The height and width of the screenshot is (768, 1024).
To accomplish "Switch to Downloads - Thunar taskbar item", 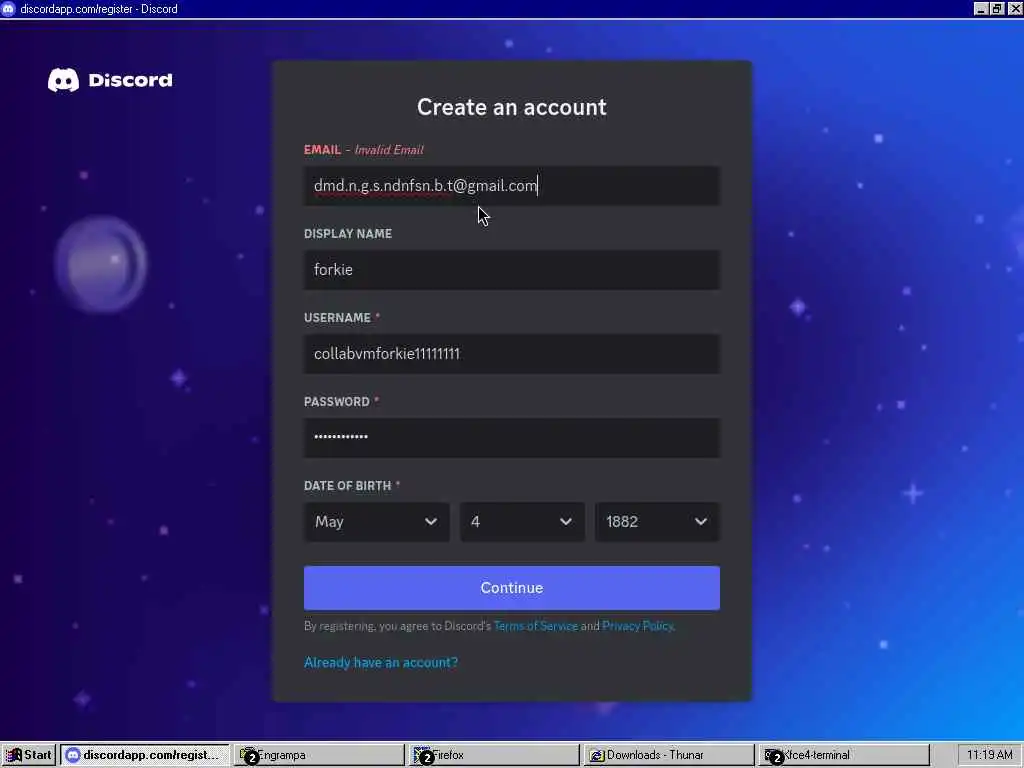I will point(669,755).
